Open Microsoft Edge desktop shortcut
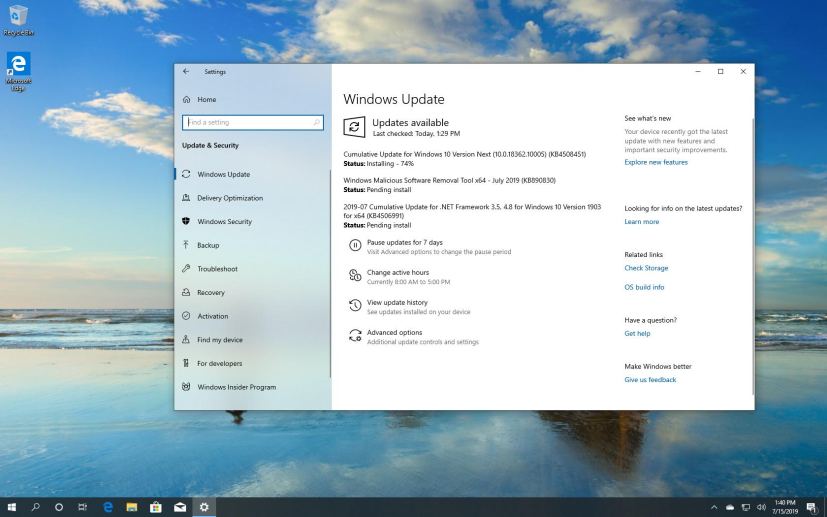 tap(18, 71)
